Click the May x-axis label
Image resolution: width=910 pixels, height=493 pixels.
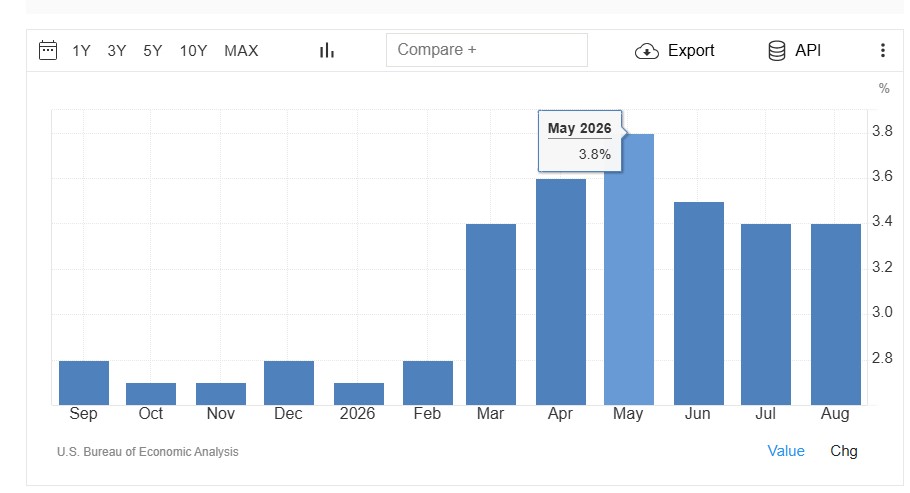point(628,414)
